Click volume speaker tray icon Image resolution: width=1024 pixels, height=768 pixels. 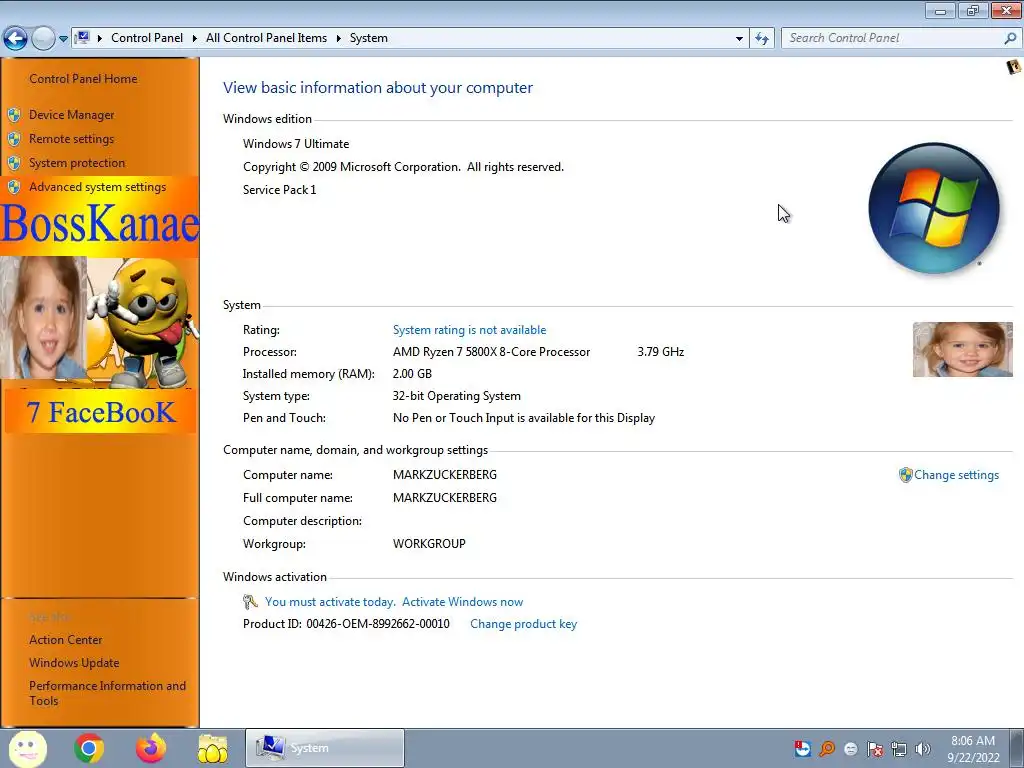pyautogui.click(x=923, y=749)
